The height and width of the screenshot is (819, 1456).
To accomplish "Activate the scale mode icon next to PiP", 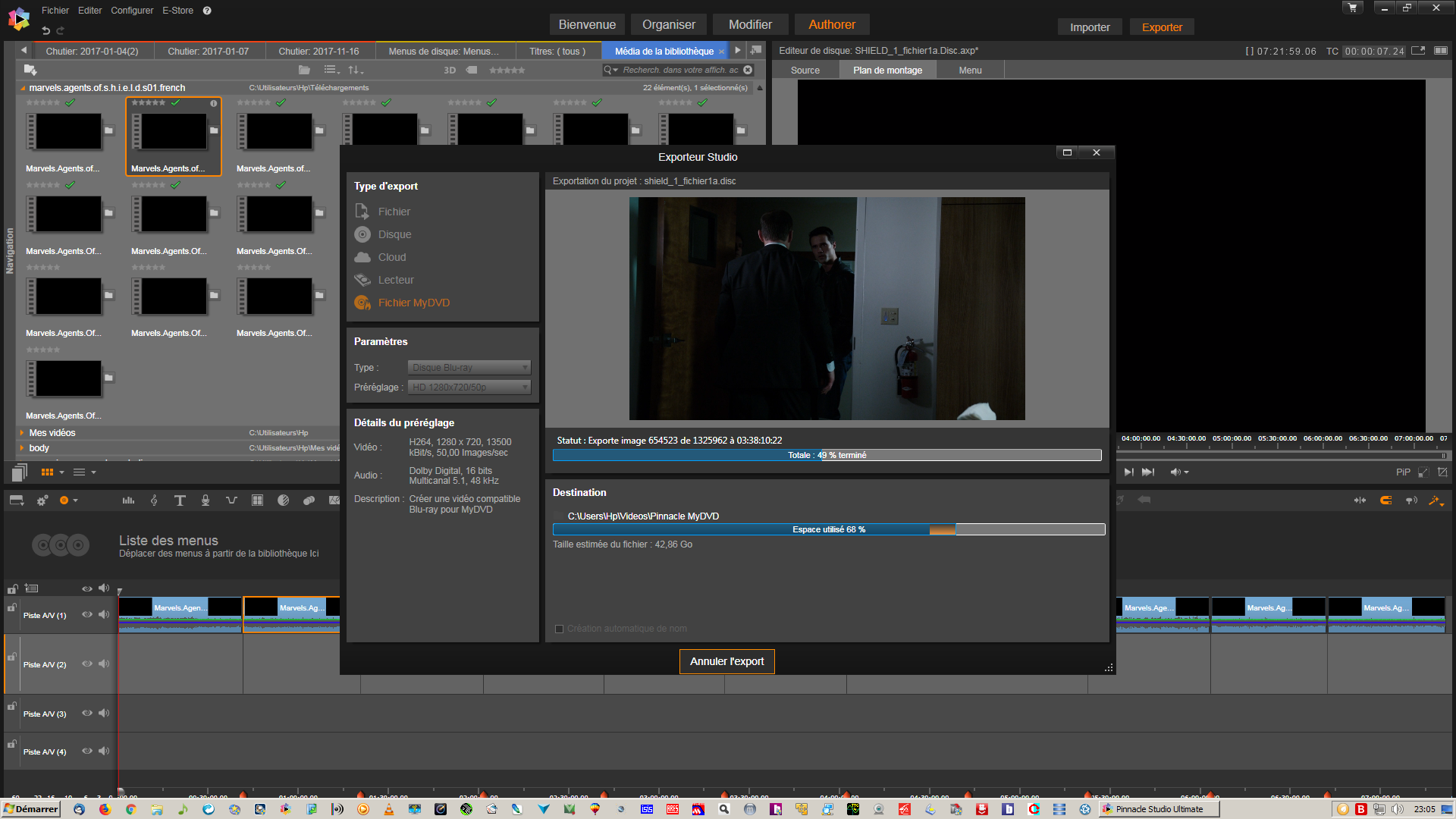I will coord(1423,472).
